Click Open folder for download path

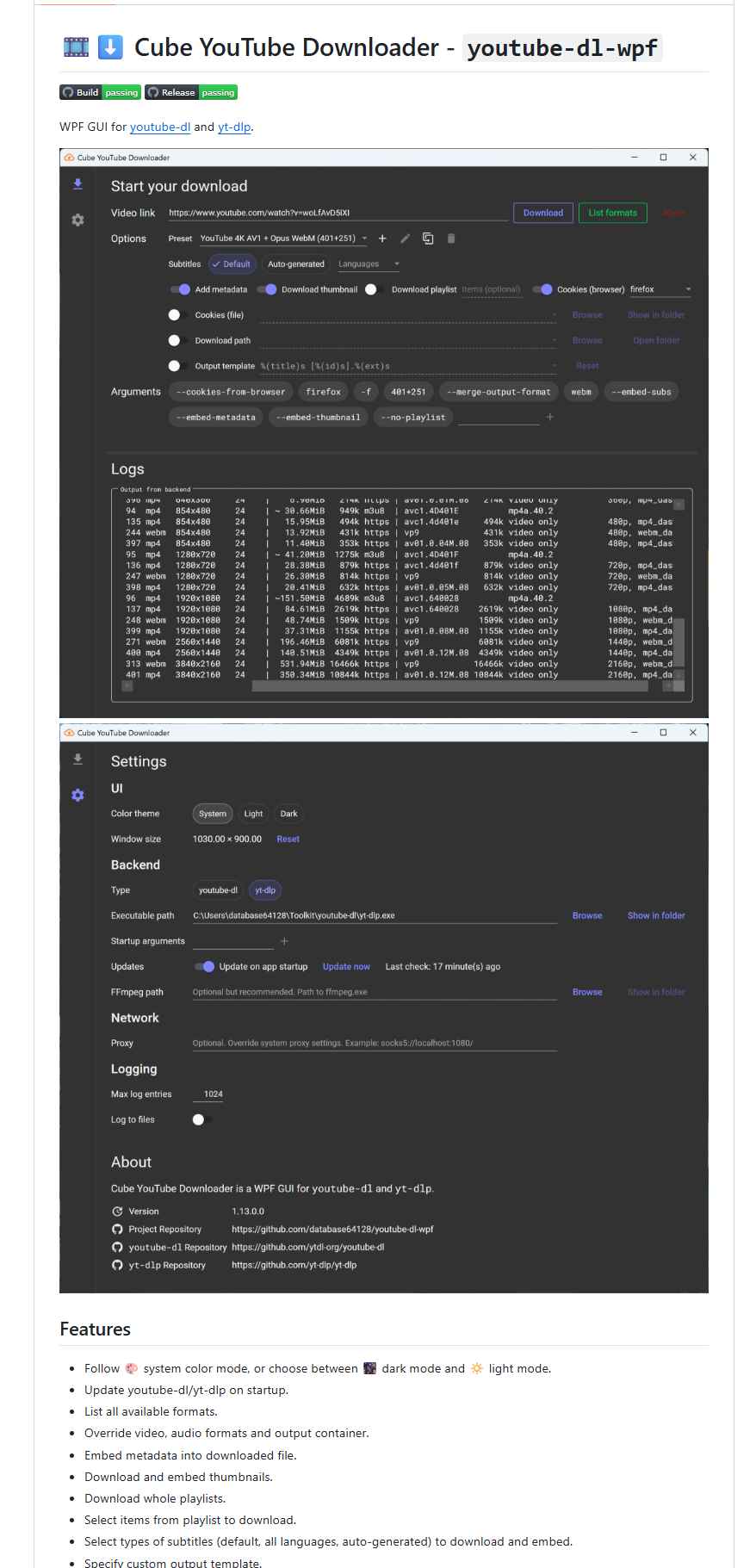656,340
